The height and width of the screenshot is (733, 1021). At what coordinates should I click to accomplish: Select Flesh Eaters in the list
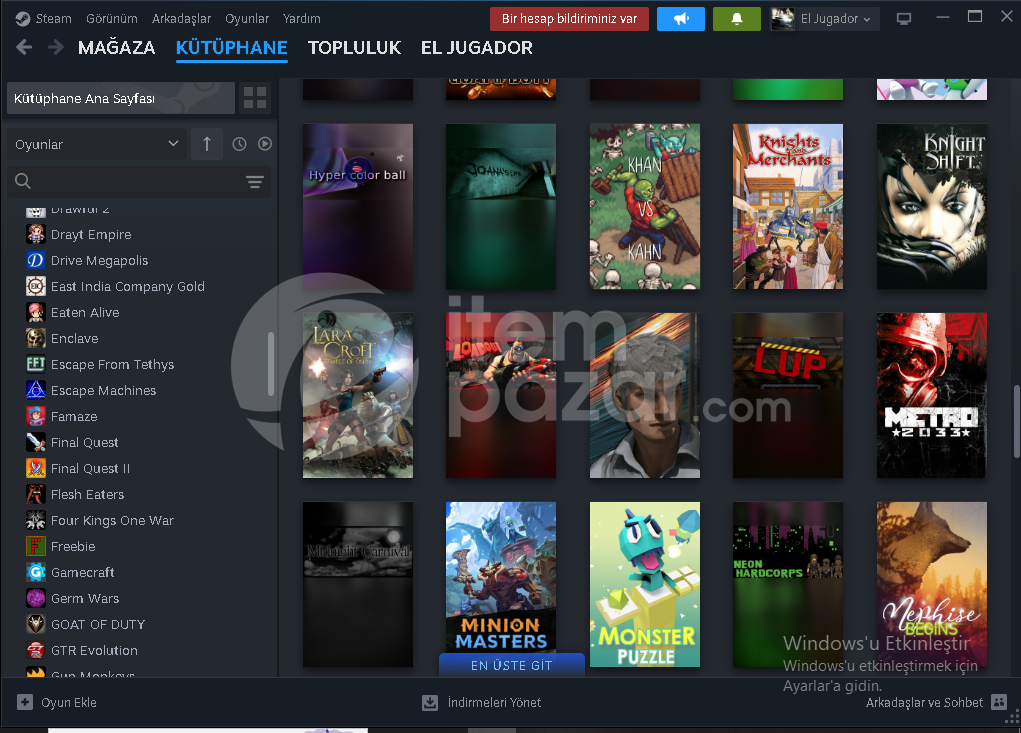(x=87, y=495)
